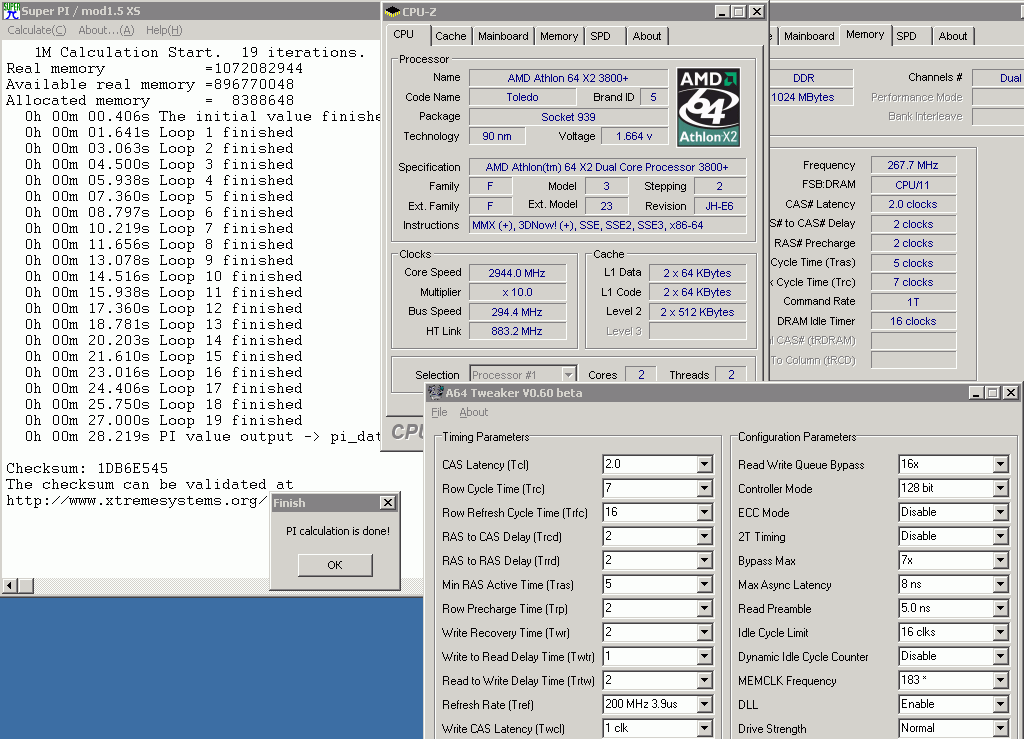The image size is (1024, 739).
Task: Expand Write CAS Latency (Twcl) dropdown
Action: [704, 729]
